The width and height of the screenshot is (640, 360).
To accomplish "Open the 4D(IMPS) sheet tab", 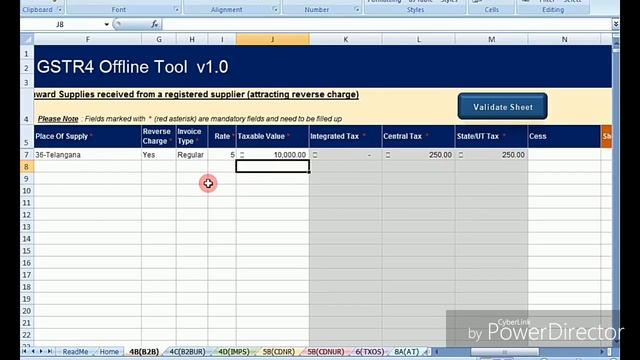I will [x=233, y=351].
